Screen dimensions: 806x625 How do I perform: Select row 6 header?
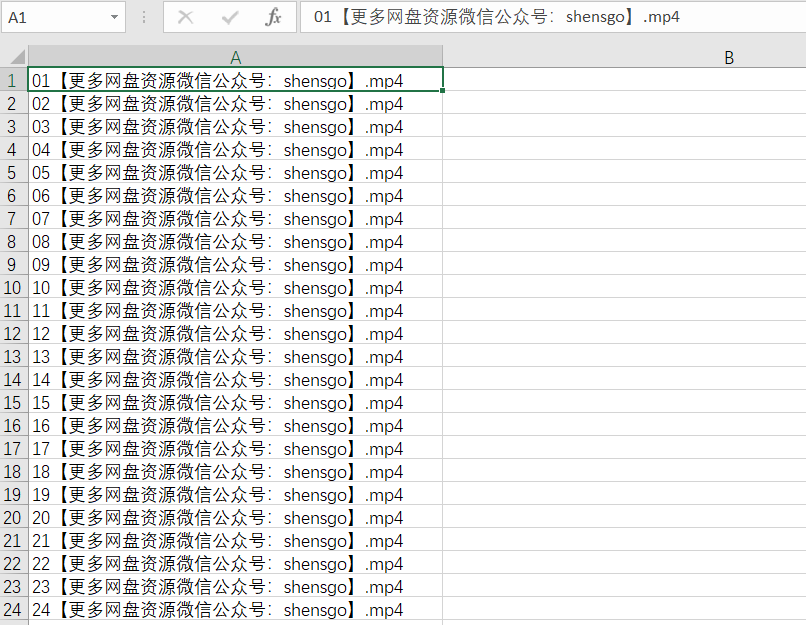tap(12, 196)
